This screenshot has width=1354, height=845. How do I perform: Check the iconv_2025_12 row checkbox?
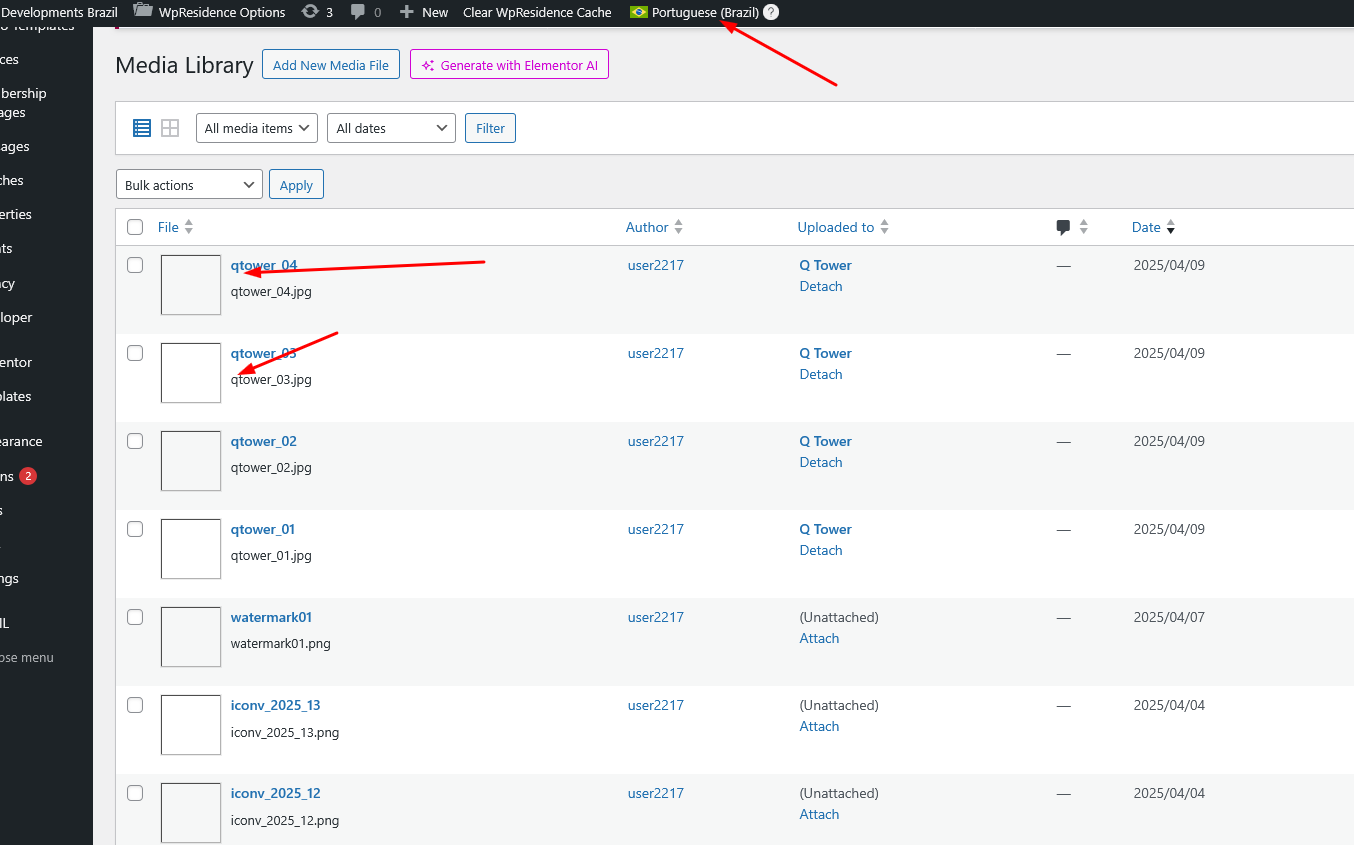click(135, 793)
